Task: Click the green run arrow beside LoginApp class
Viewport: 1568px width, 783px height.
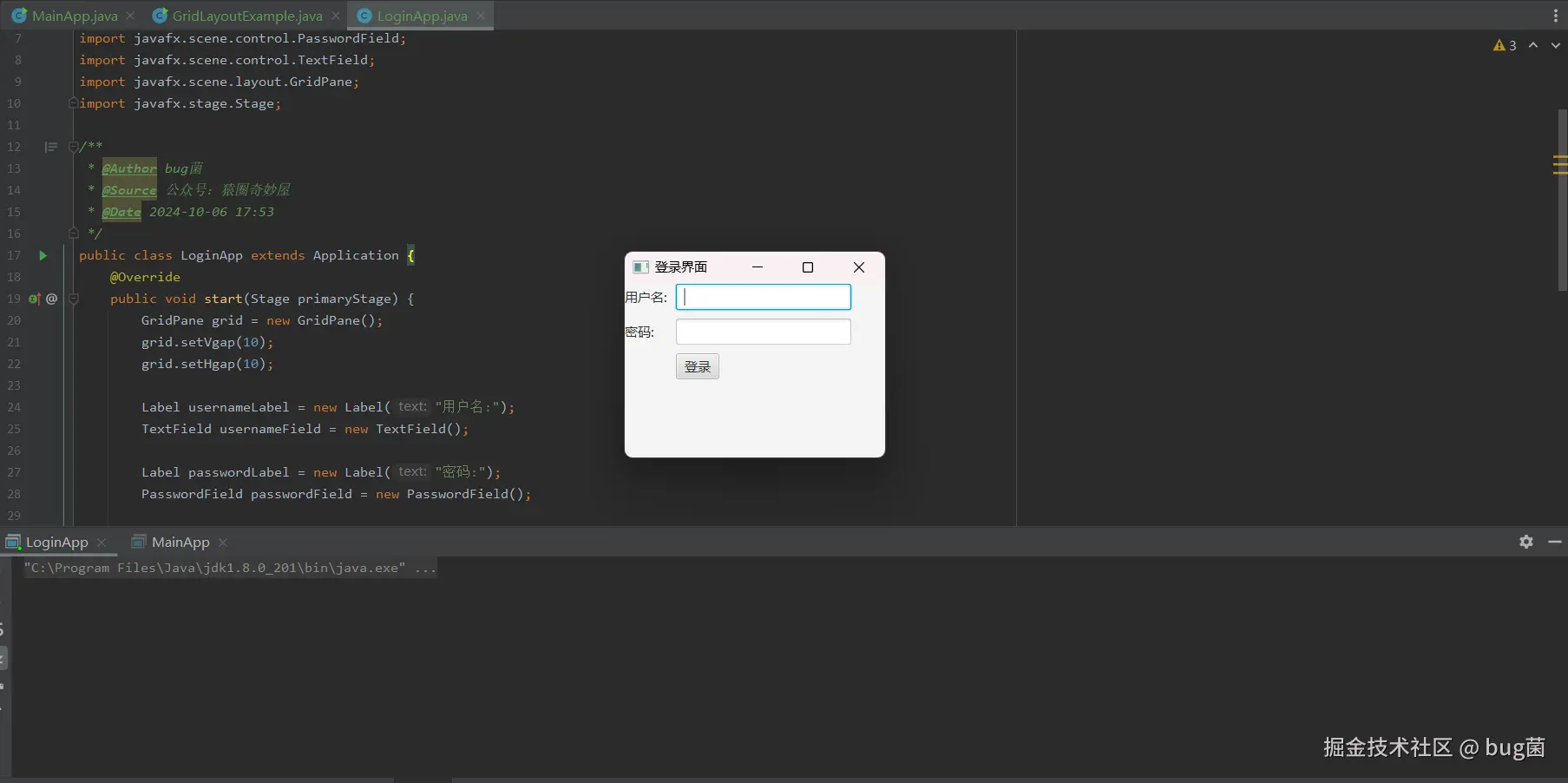Action: point(43,255)
